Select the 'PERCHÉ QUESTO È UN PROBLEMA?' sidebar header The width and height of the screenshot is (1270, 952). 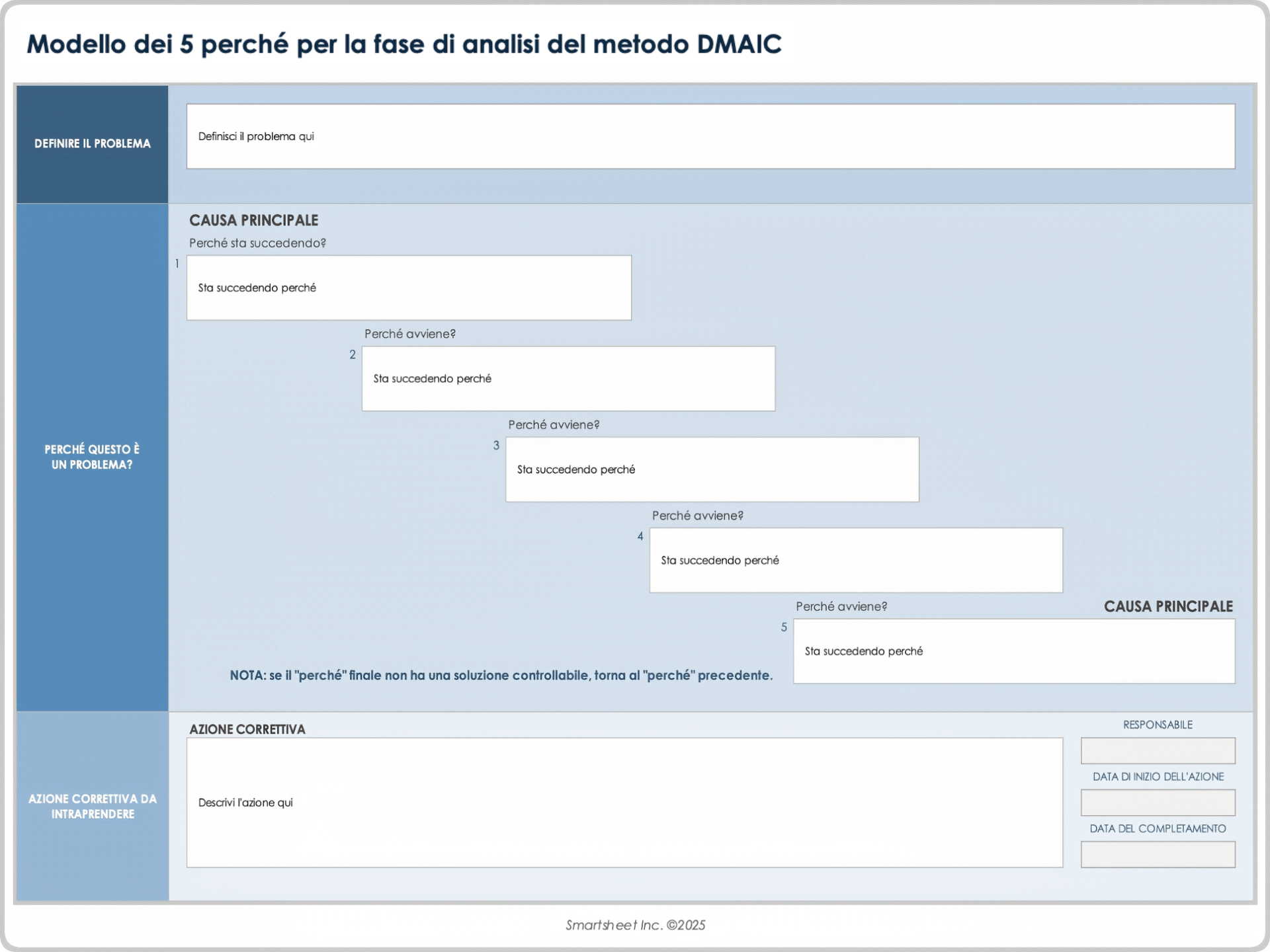click(x=92, y=456)
